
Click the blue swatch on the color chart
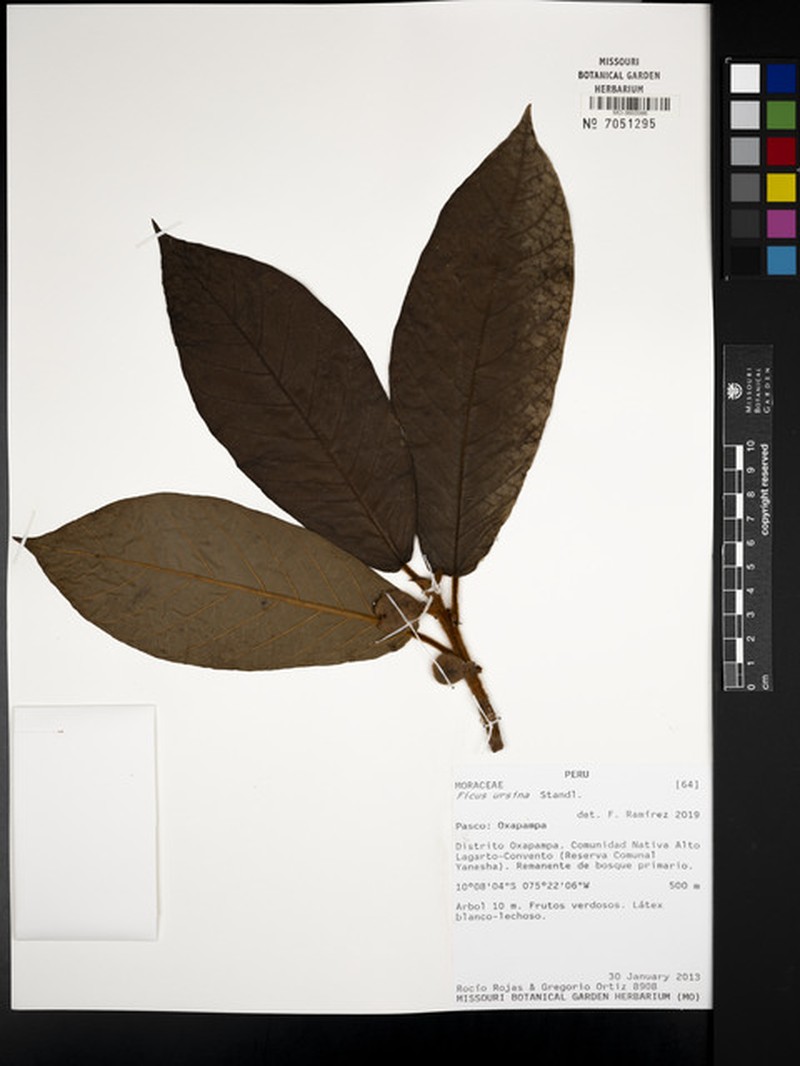[781, 78]
